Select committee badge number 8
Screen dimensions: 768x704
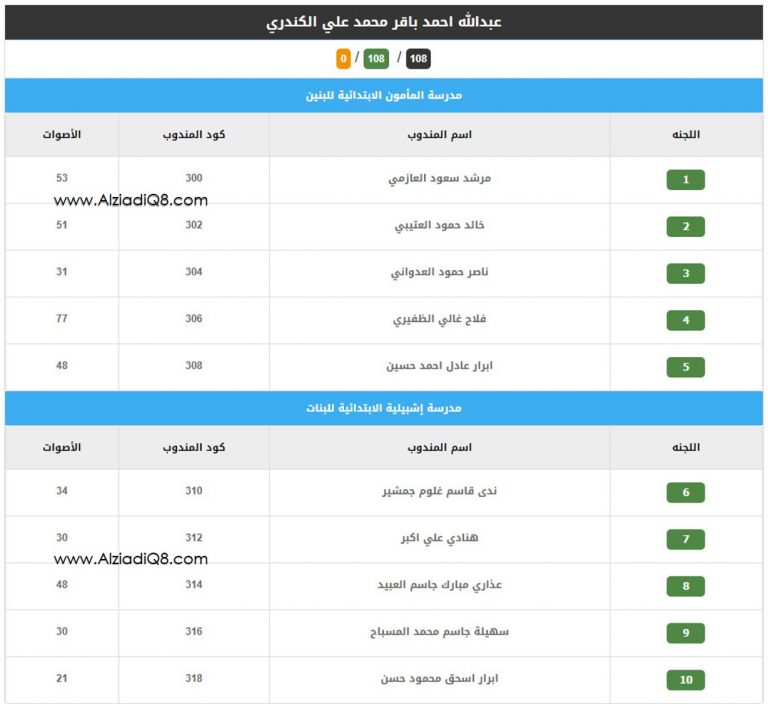(685, 586)
